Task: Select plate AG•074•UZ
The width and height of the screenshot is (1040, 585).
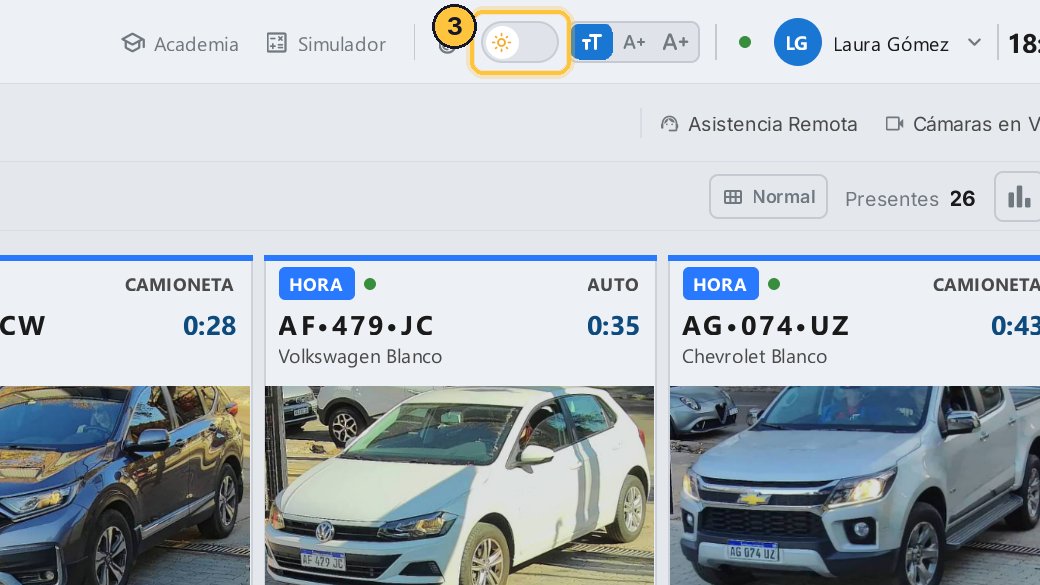Action: (x=765, y=326)
